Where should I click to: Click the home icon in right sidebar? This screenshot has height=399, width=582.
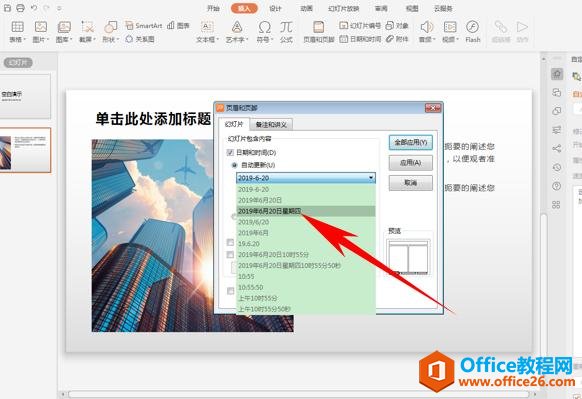[557, 74]
